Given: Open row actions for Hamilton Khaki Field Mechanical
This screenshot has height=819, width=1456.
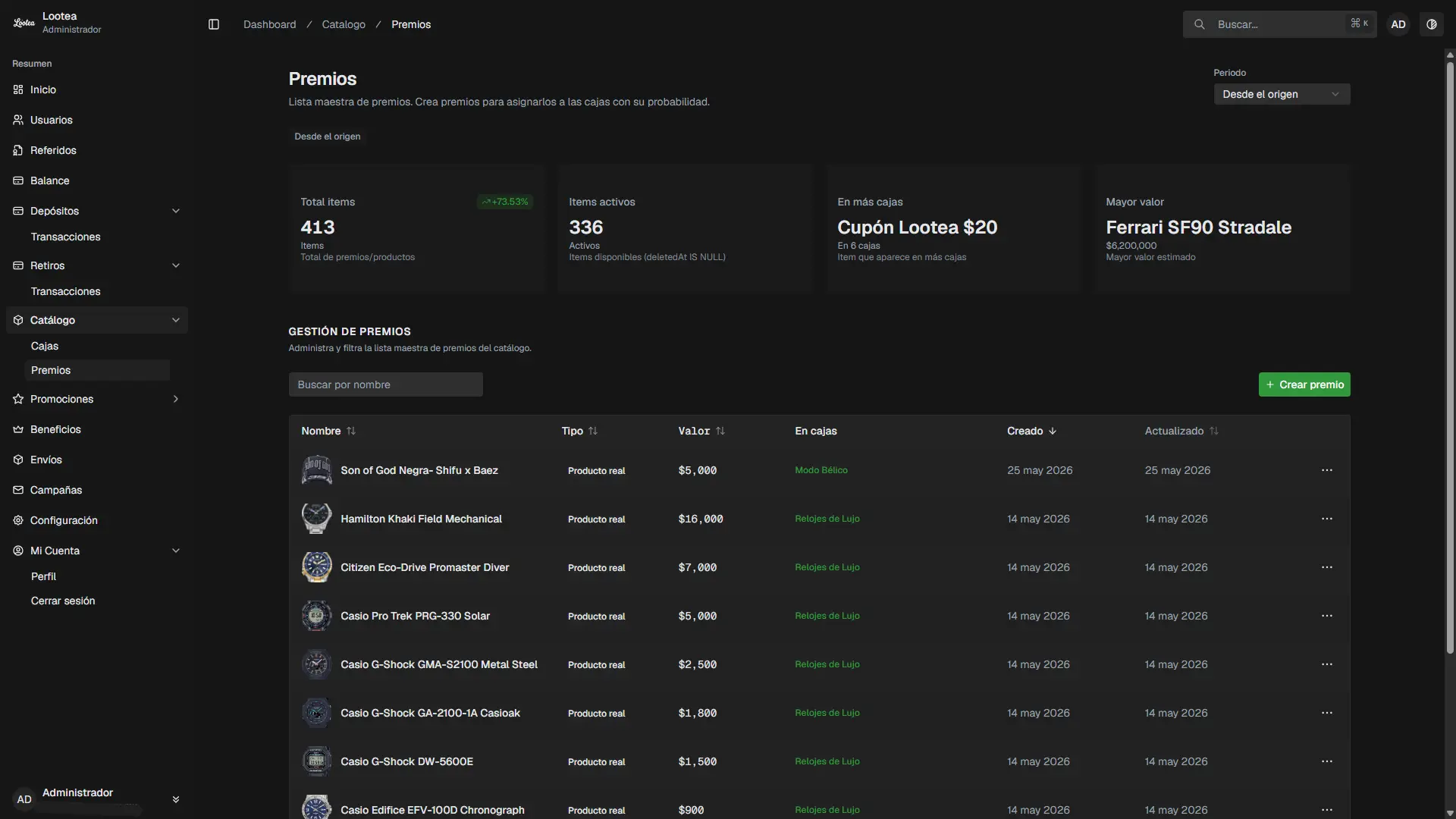Looking at the screenshot, I should coord(1326,519).
